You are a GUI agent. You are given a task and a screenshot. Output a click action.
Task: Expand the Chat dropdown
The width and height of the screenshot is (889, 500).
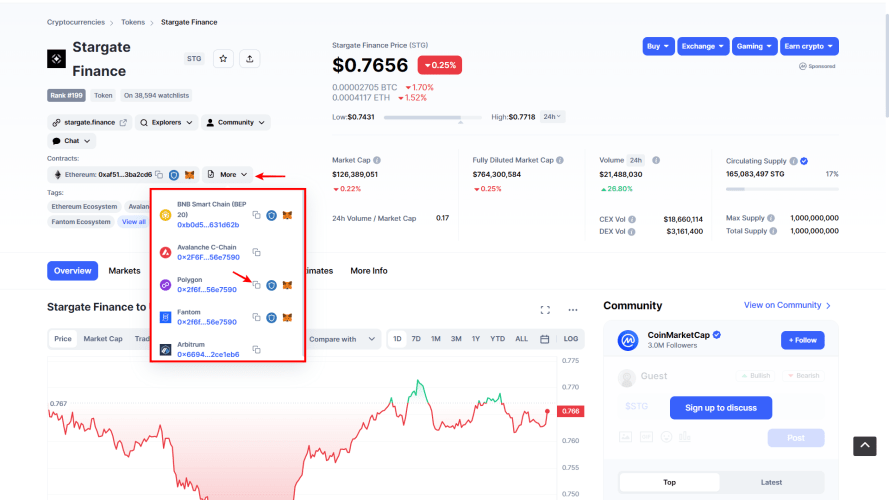click(x=71, y=141)
